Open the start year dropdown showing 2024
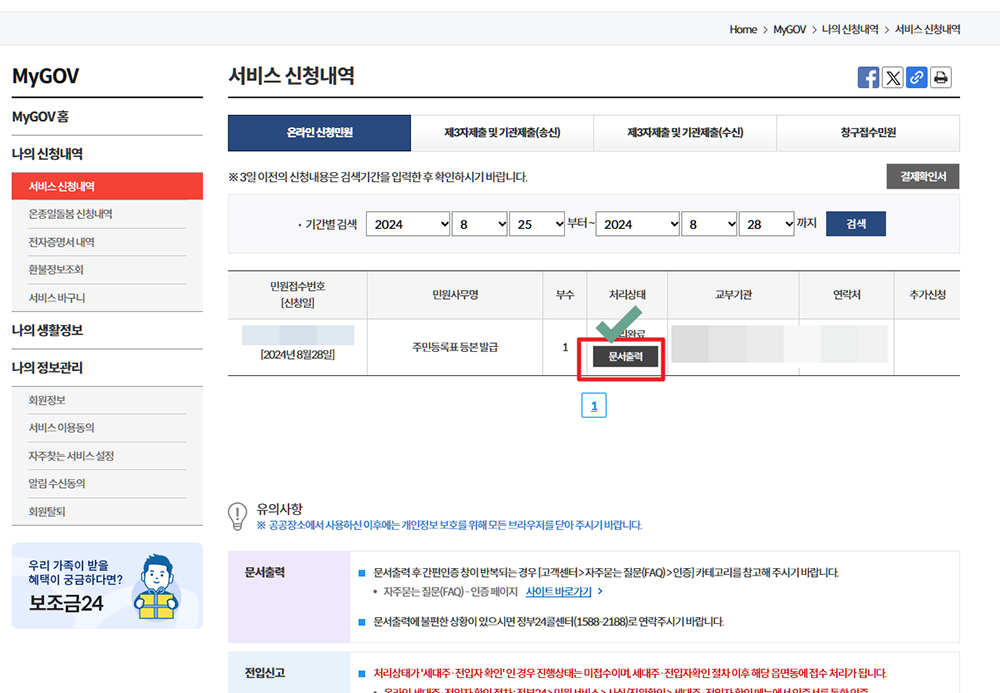The image size is (1000, 693). coord(407,223)
